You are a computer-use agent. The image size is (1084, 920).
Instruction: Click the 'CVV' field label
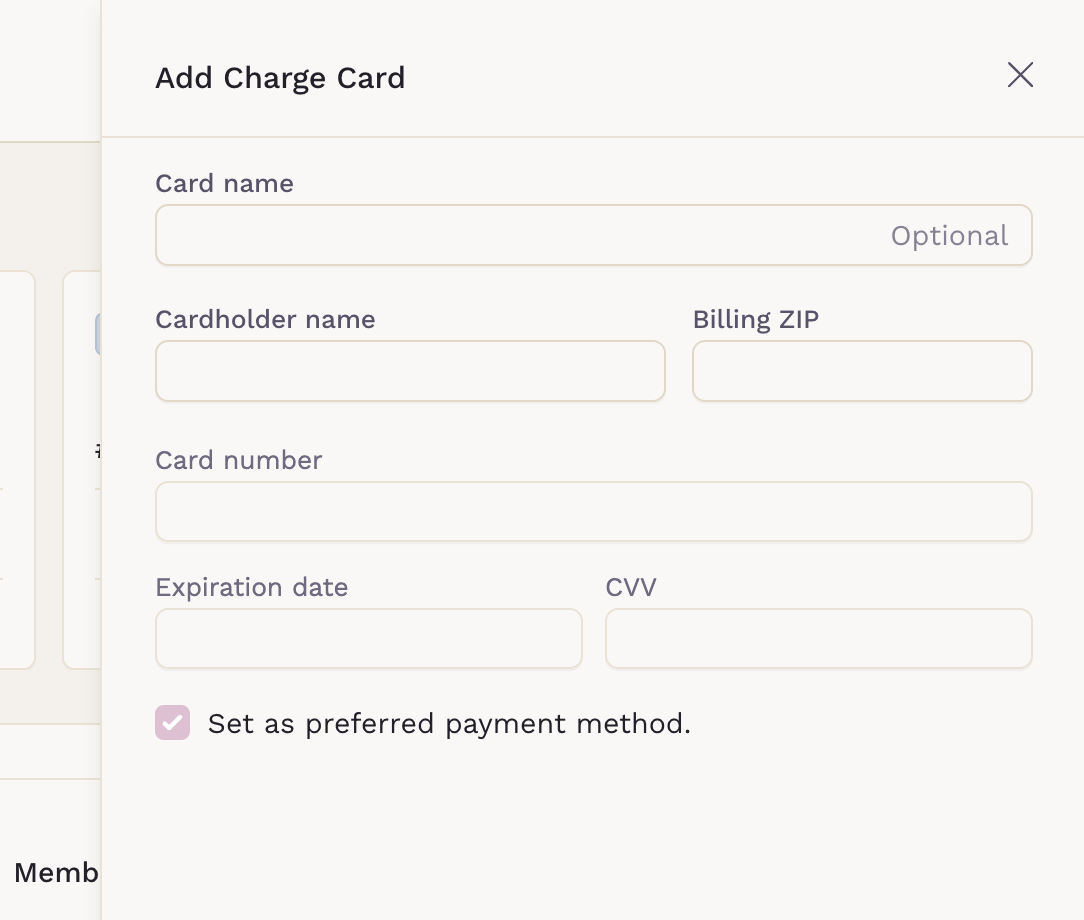[x=631, y=587]
